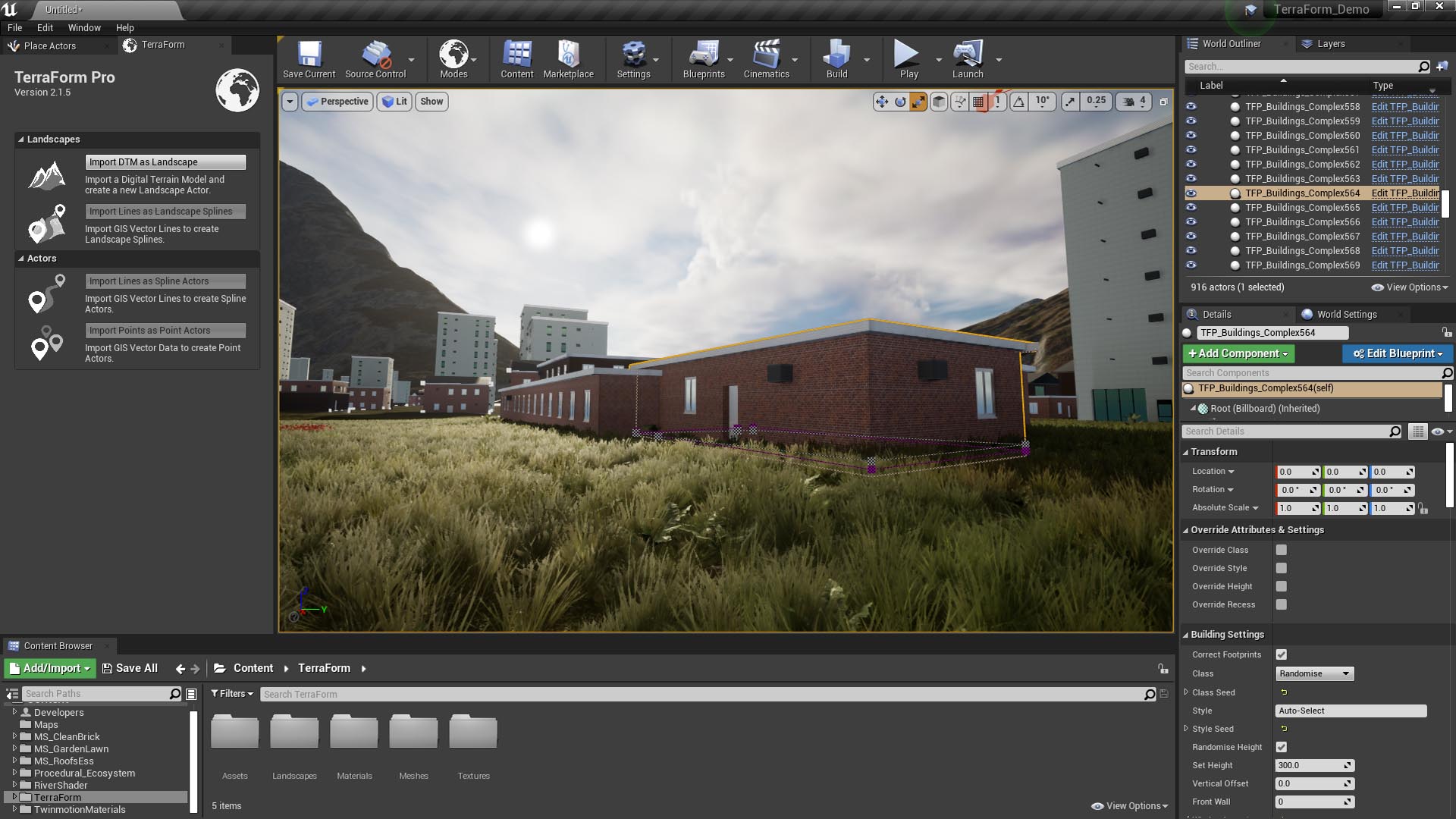Switch to the Place Actors tab
1456x819 pixels.
click(50, 45)
